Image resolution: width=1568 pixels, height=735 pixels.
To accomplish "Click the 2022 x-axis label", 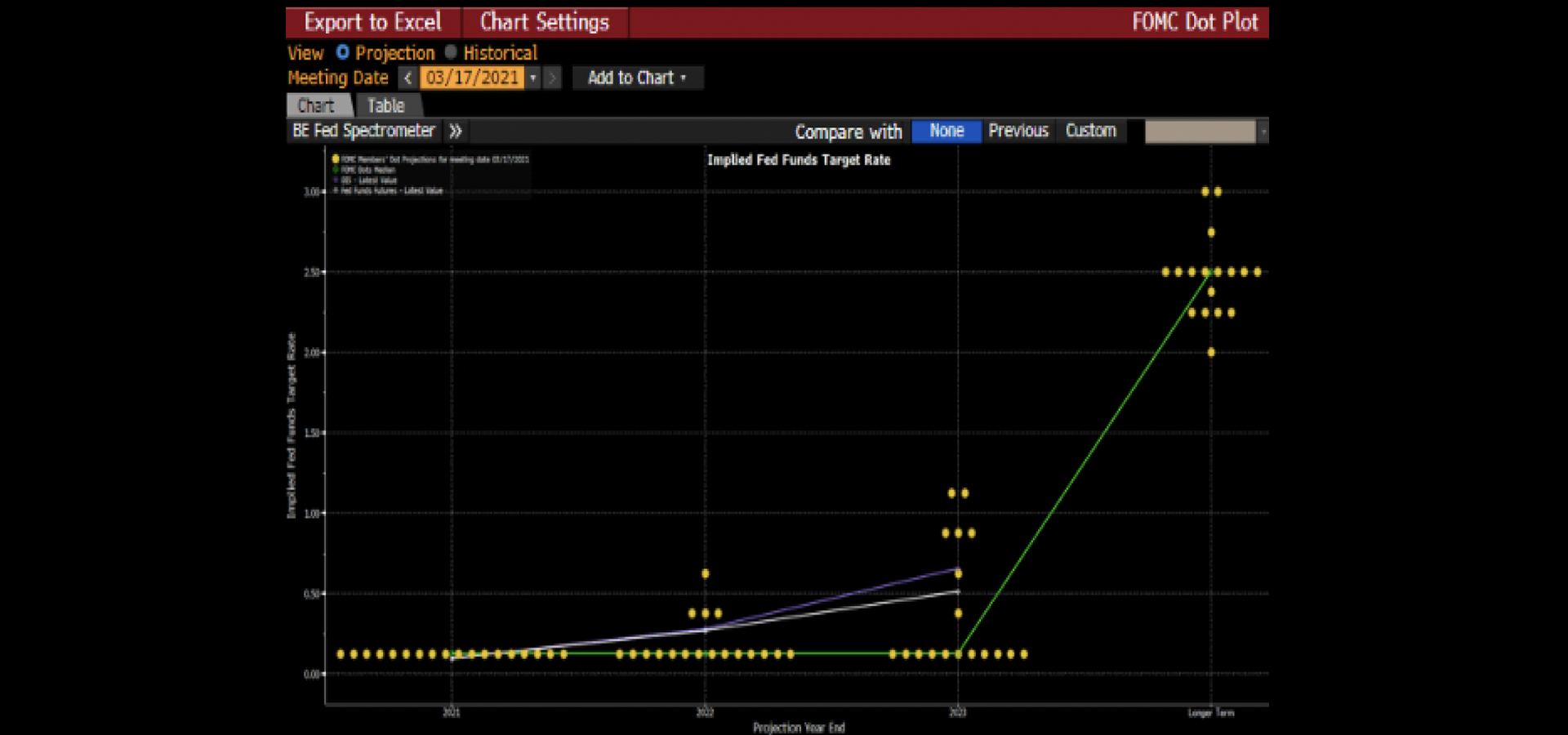I will pyautogui.click(x=705, y=713).
